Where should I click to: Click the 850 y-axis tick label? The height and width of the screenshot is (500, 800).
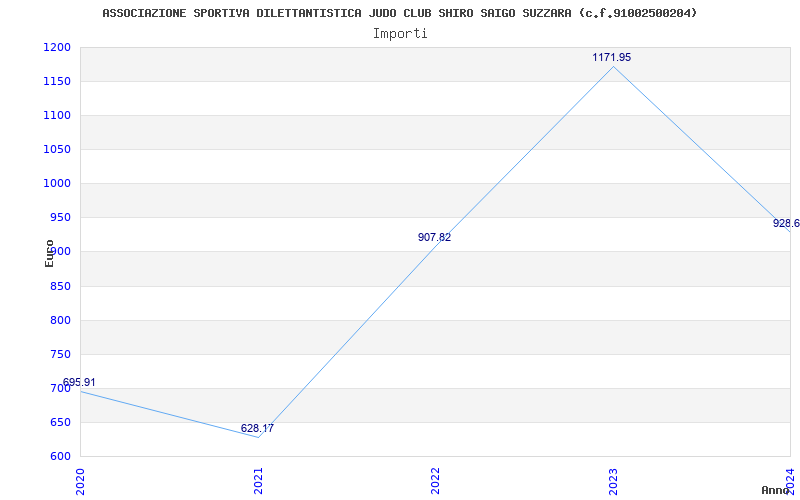(60, 286)
